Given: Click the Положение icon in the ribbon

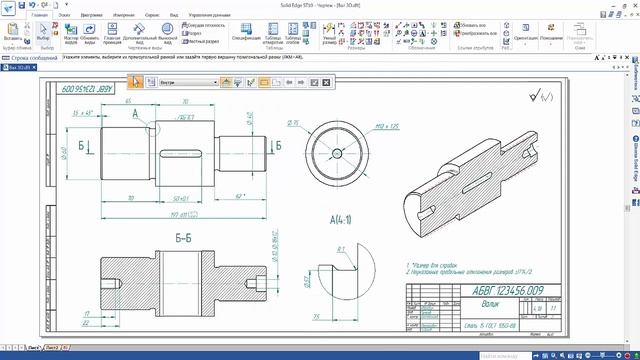Looking at the screenshot, I should [551, 28].
